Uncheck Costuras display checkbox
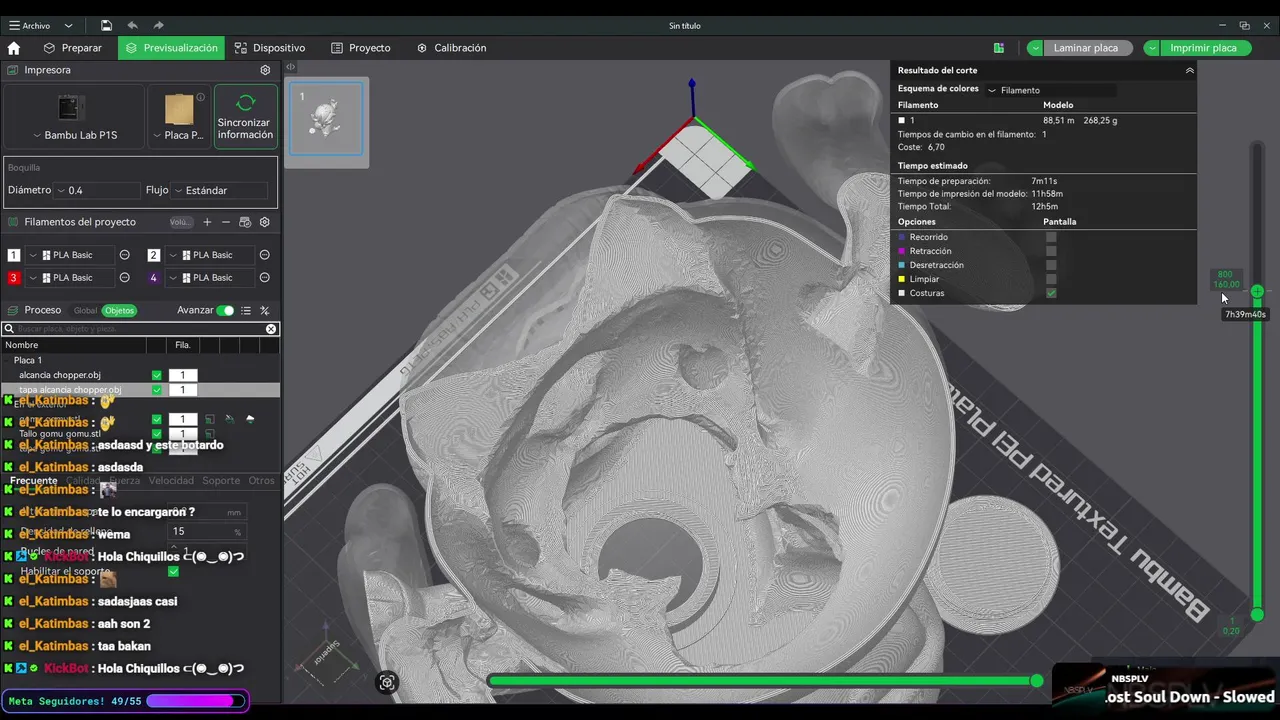The width and height of the screenshot is (1280, 720). [1051, 293]
